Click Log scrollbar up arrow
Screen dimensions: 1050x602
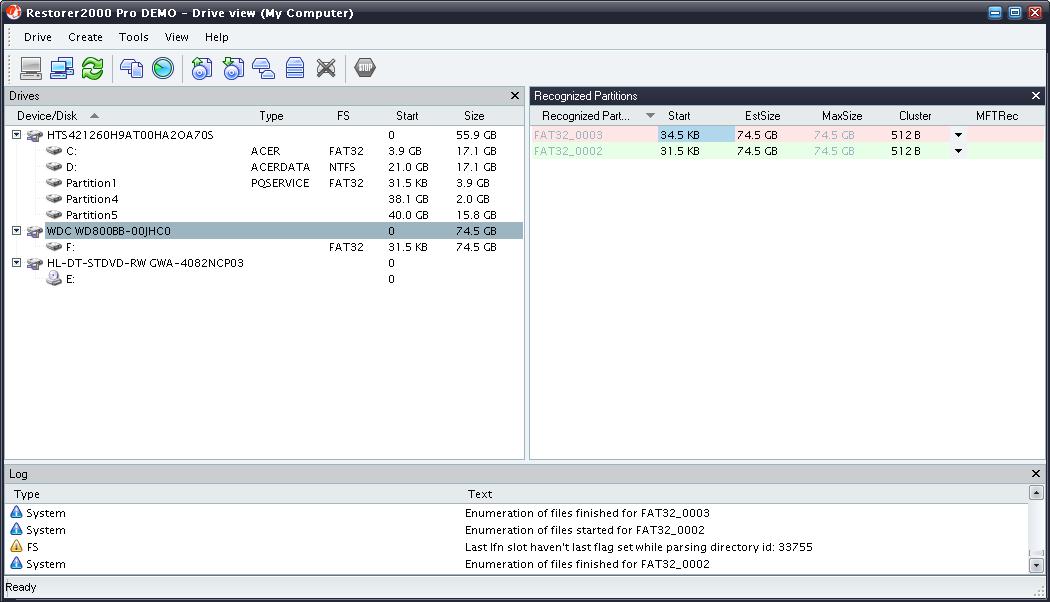tap(1036, 493)
